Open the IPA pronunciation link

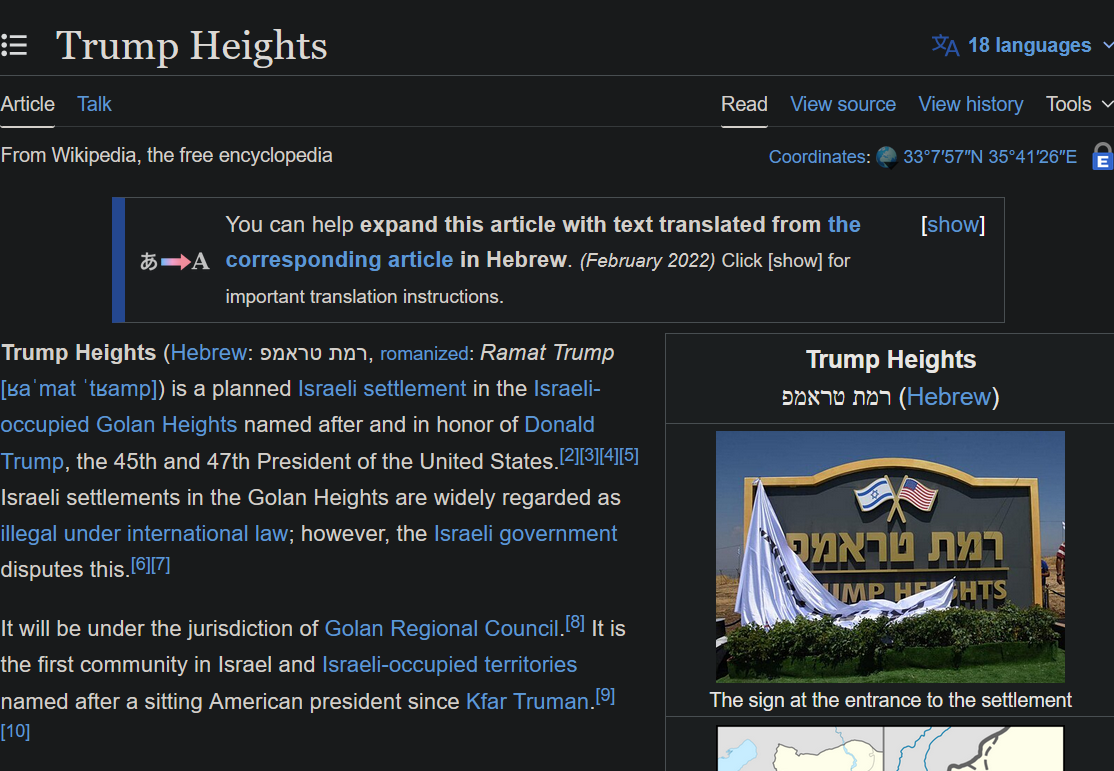point(79,389)
